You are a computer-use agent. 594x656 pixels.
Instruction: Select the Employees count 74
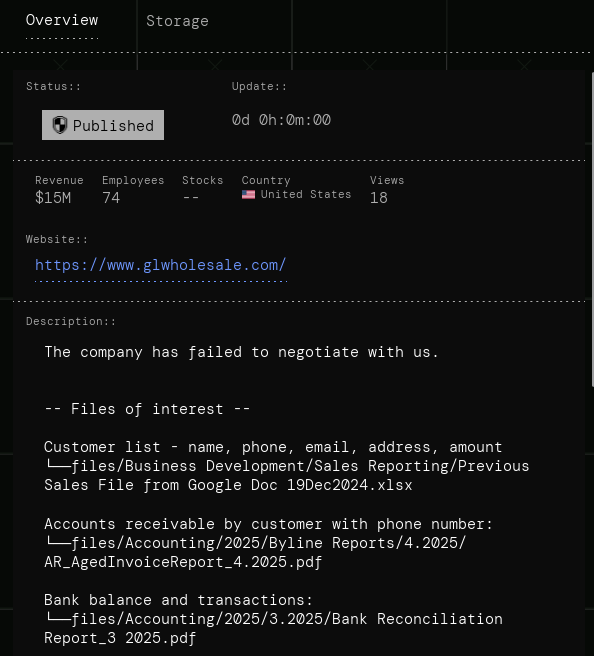pyautogui.click(x=111, y=197)
